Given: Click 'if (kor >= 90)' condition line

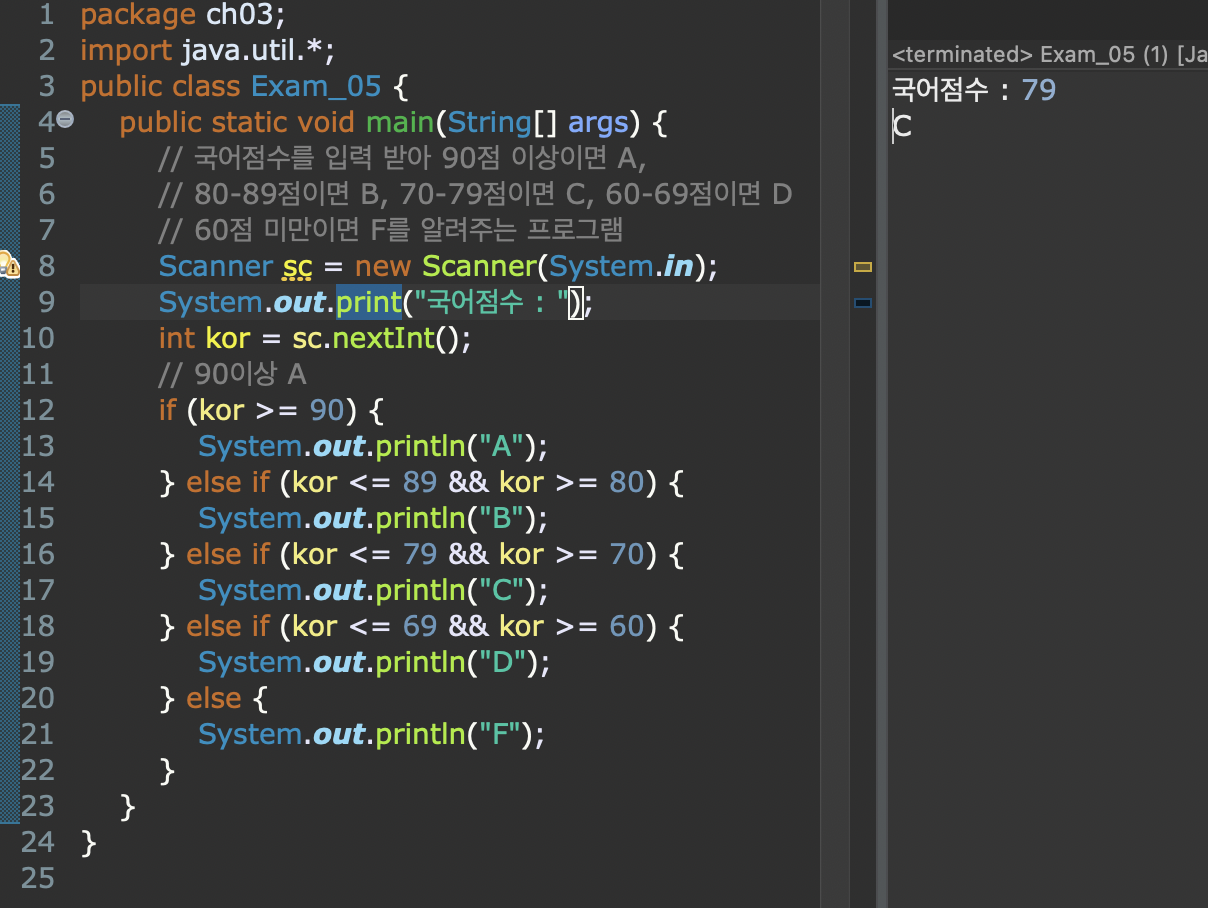Looking at the screenshot, I should coord(271,410).
